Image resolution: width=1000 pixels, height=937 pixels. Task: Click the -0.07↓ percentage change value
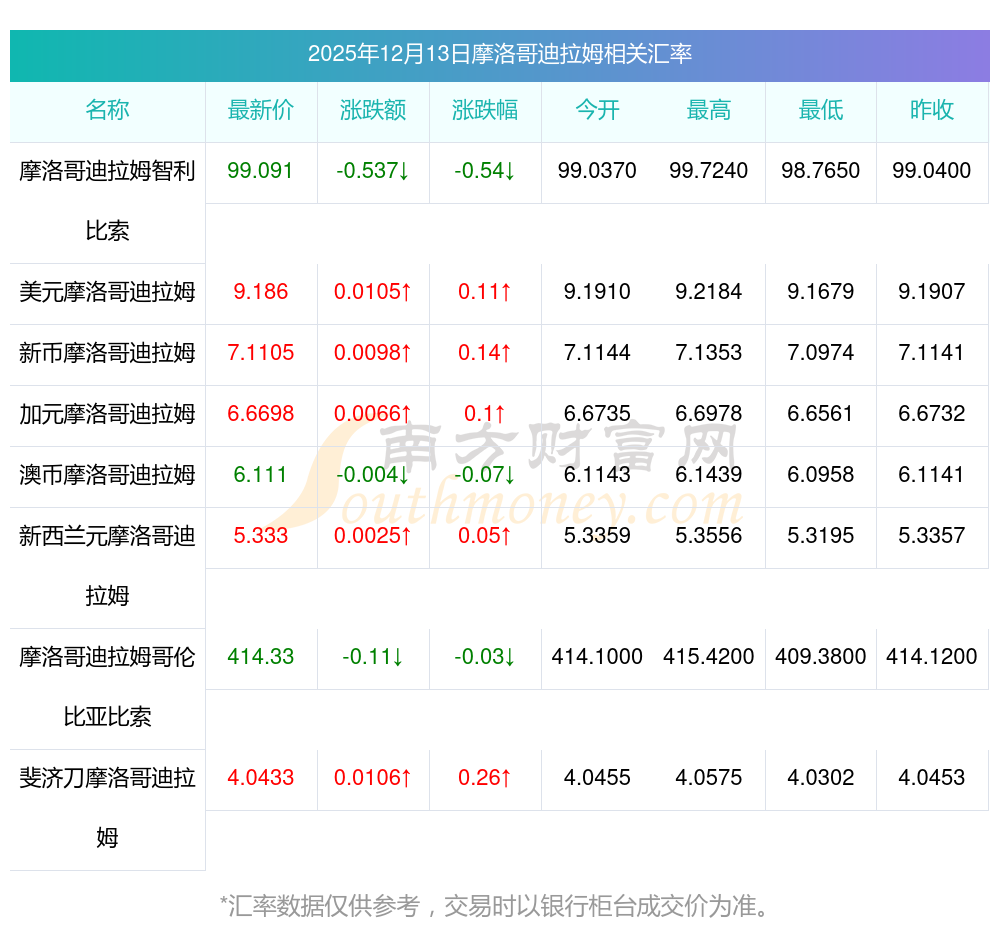[485, 475]
